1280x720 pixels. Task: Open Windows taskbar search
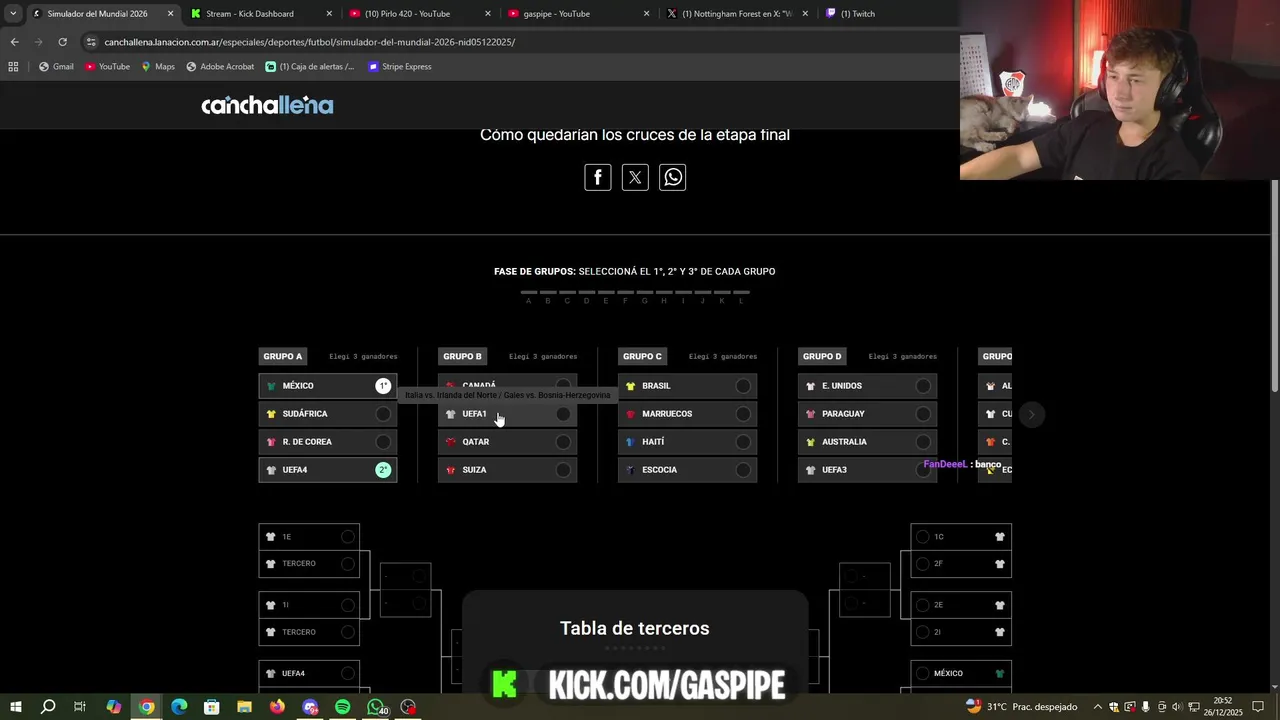[48, 707]
